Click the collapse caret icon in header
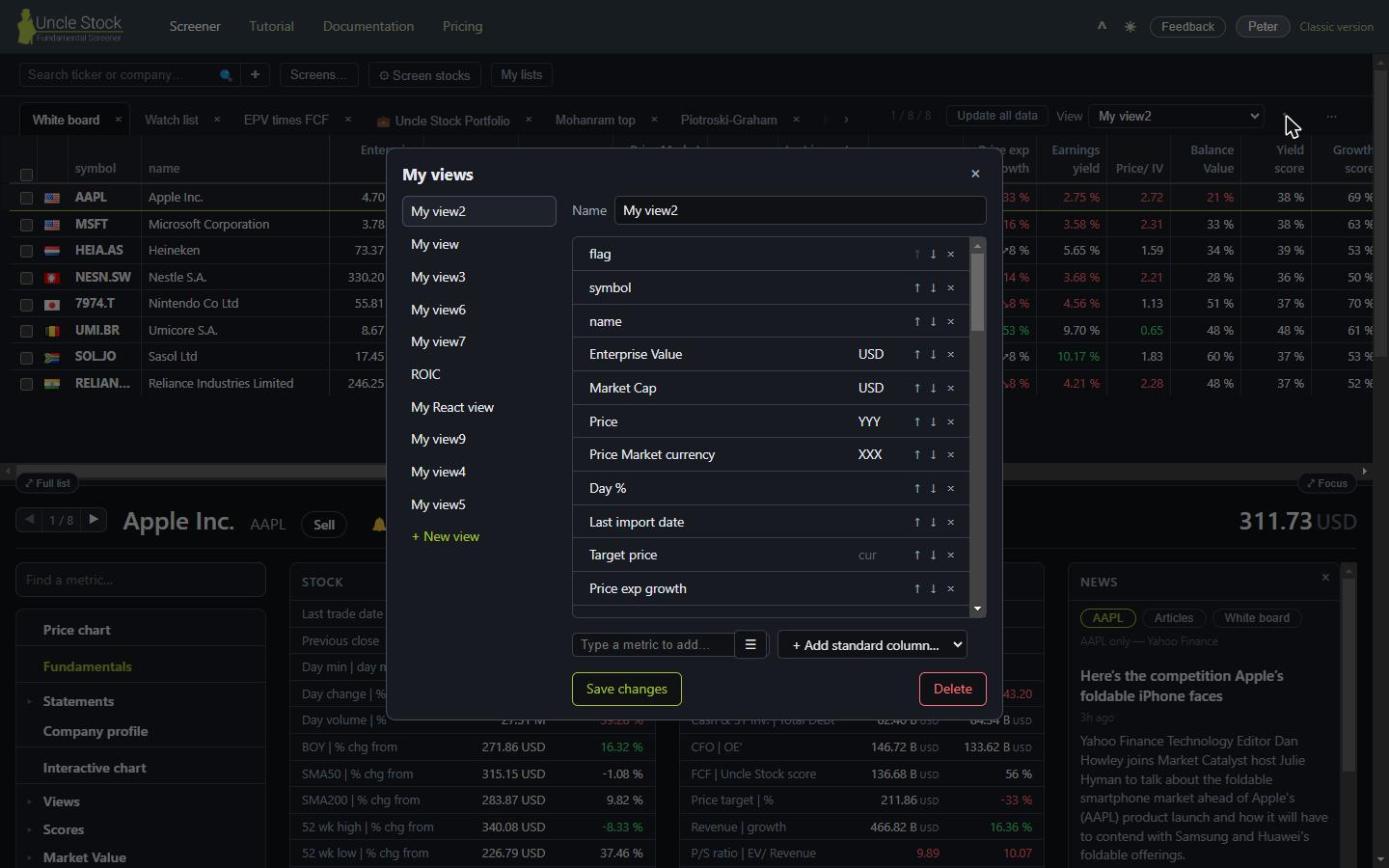1389x868 pixels. coord(1102,27)
